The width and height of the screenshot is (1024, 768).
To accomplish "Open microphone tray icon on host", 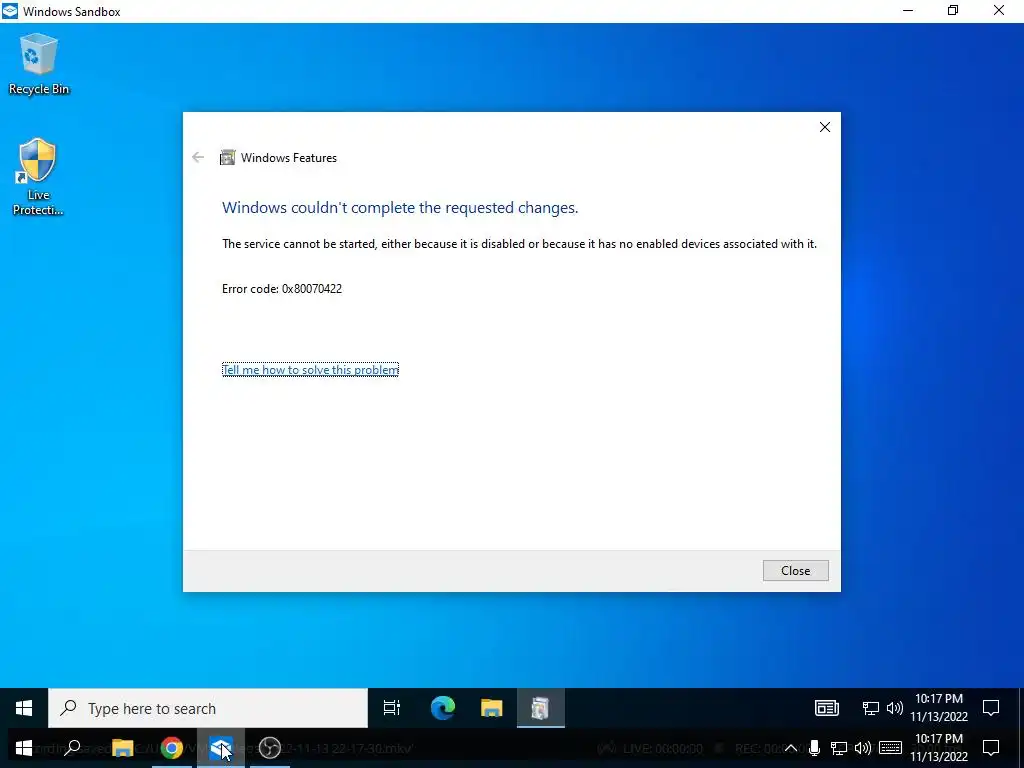I will tap(814, 748).
